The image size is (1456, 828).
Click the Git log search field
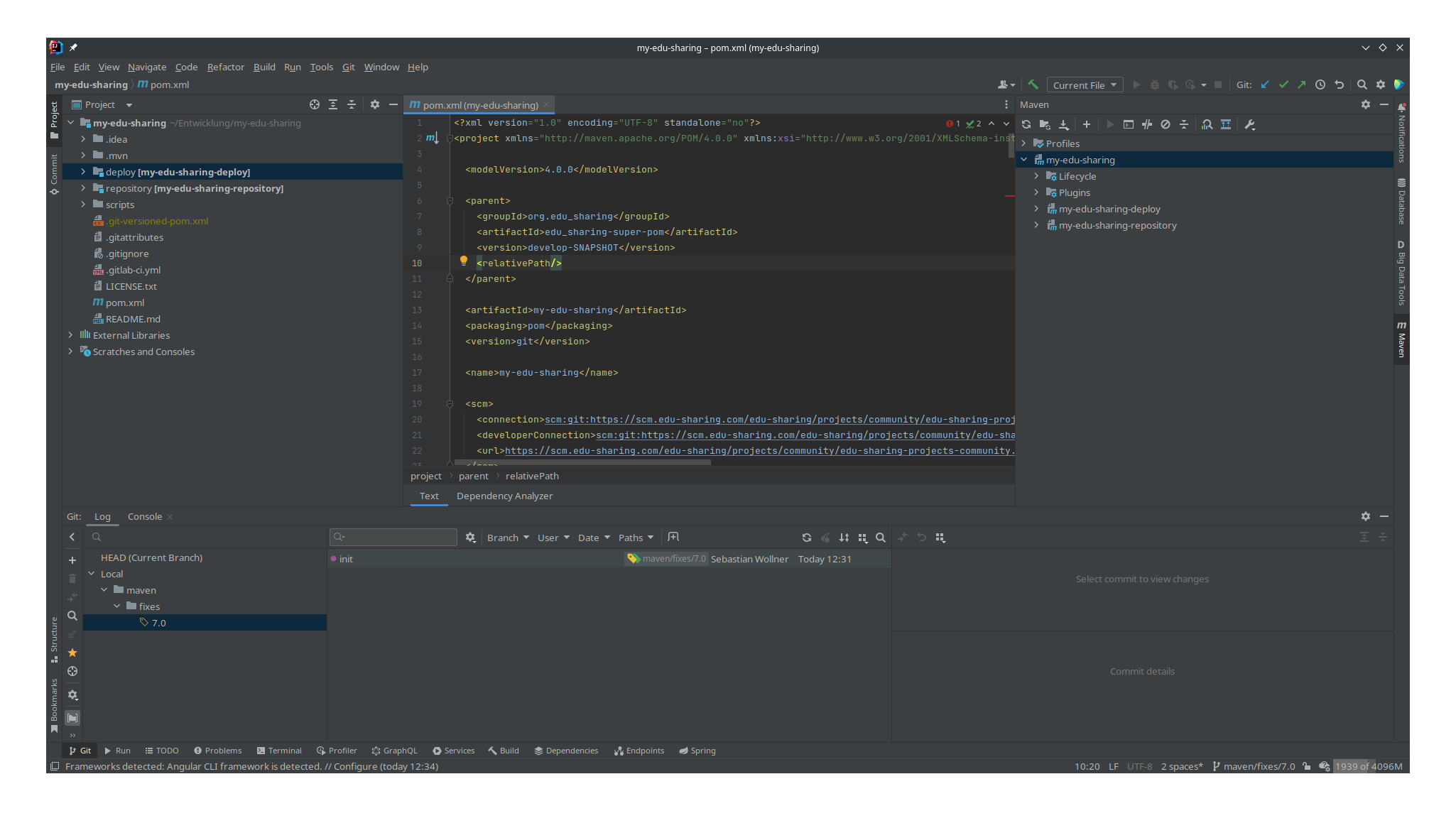[x=394, y=538]
